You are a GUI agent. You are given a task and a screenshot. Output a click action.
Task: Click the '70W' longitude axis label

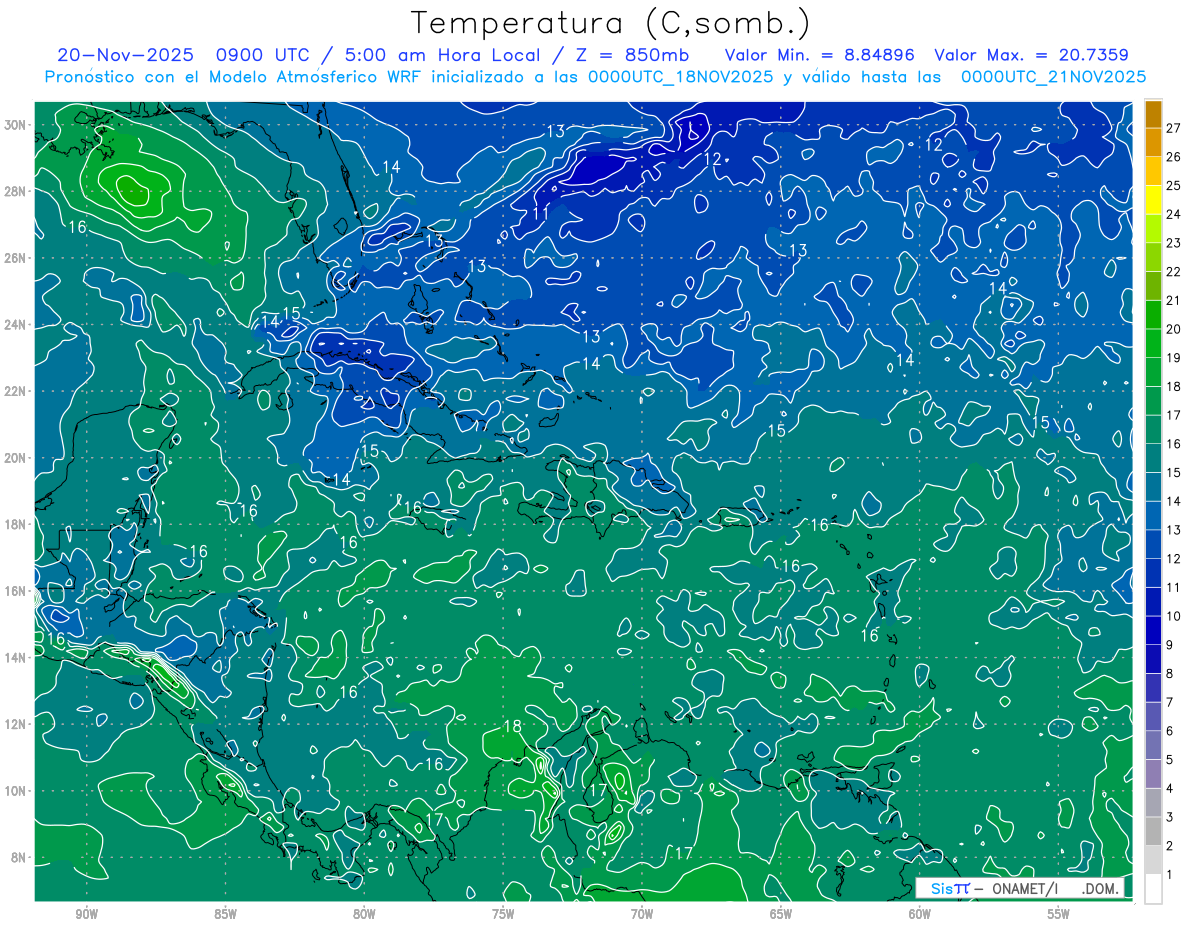tap(642, 914)
